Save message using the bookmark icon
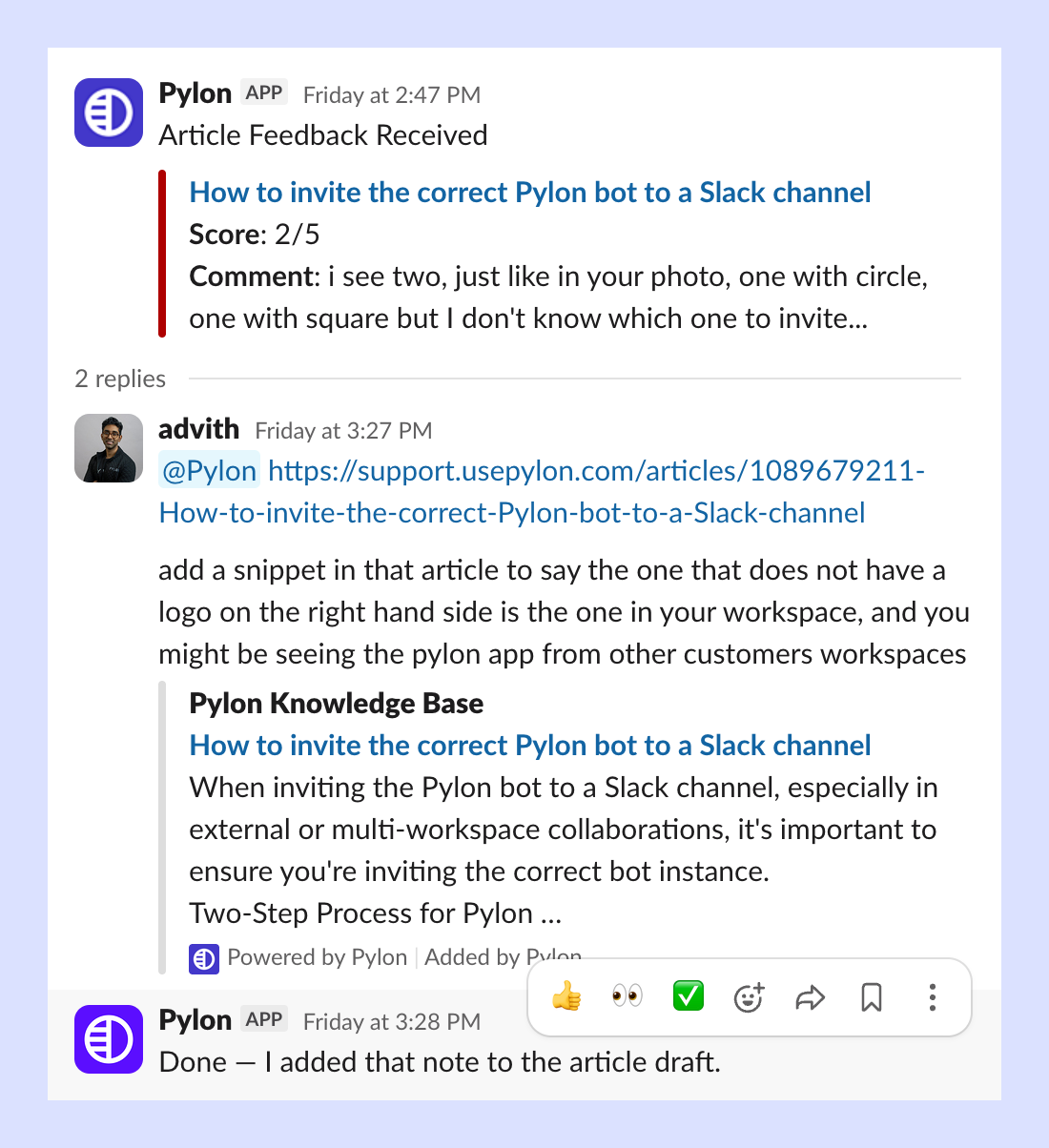This screenshot has height=1148, width=1049. (871, 997)
